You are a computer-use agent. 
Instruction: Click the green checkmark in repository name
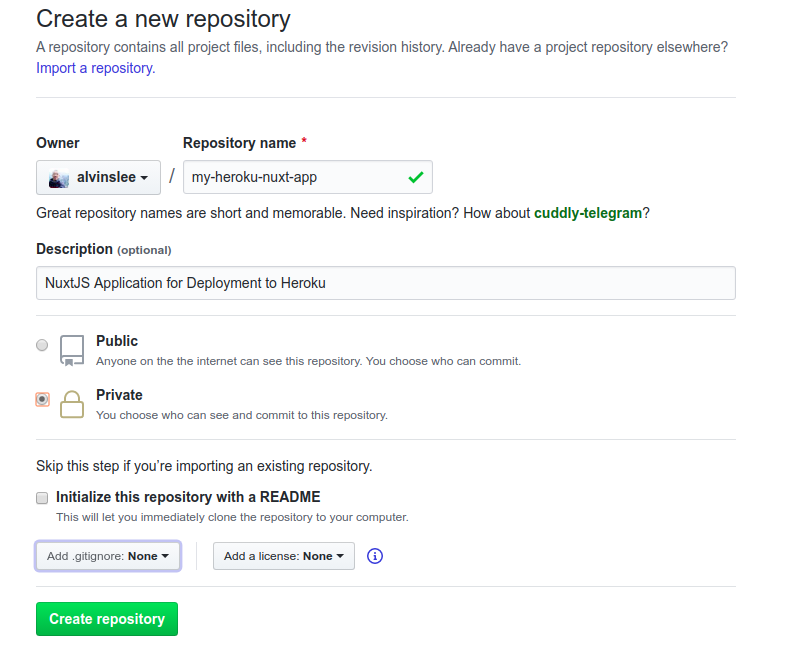click(x=415, y=177)
